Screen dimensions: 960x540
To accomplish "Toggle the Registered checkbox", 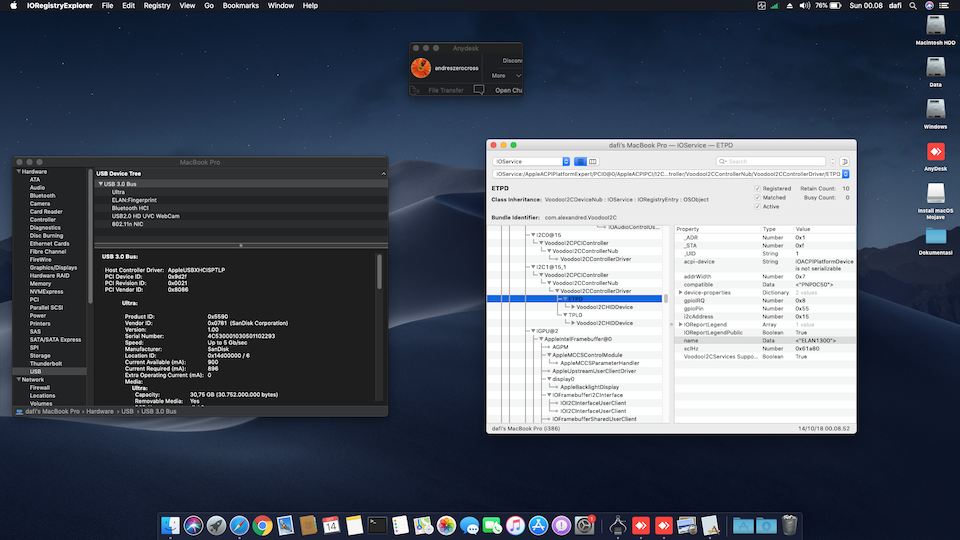I will coord(757,188).
